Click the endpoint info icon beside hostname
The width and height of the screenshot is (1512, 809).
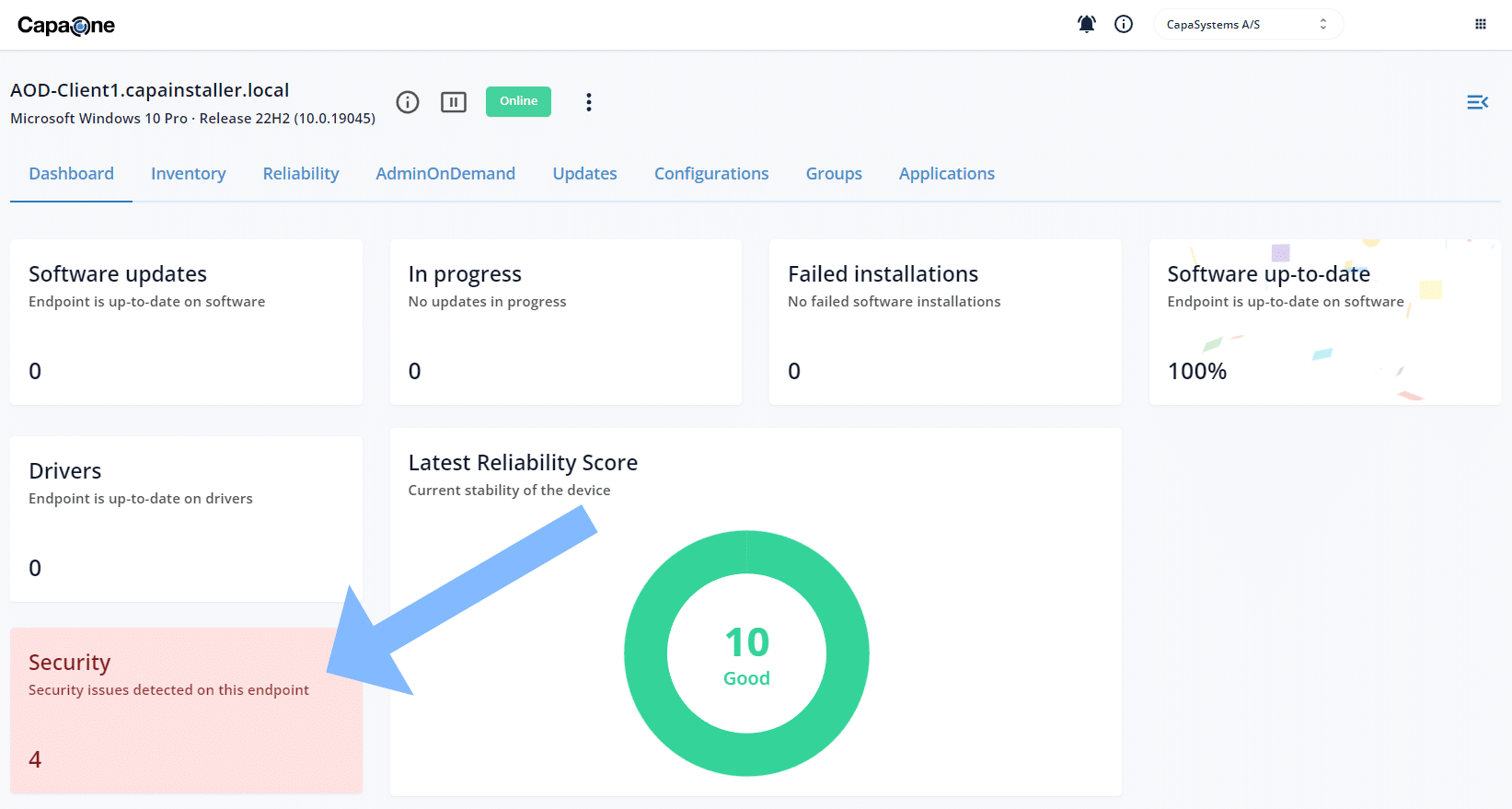click(x=408, y=102)
